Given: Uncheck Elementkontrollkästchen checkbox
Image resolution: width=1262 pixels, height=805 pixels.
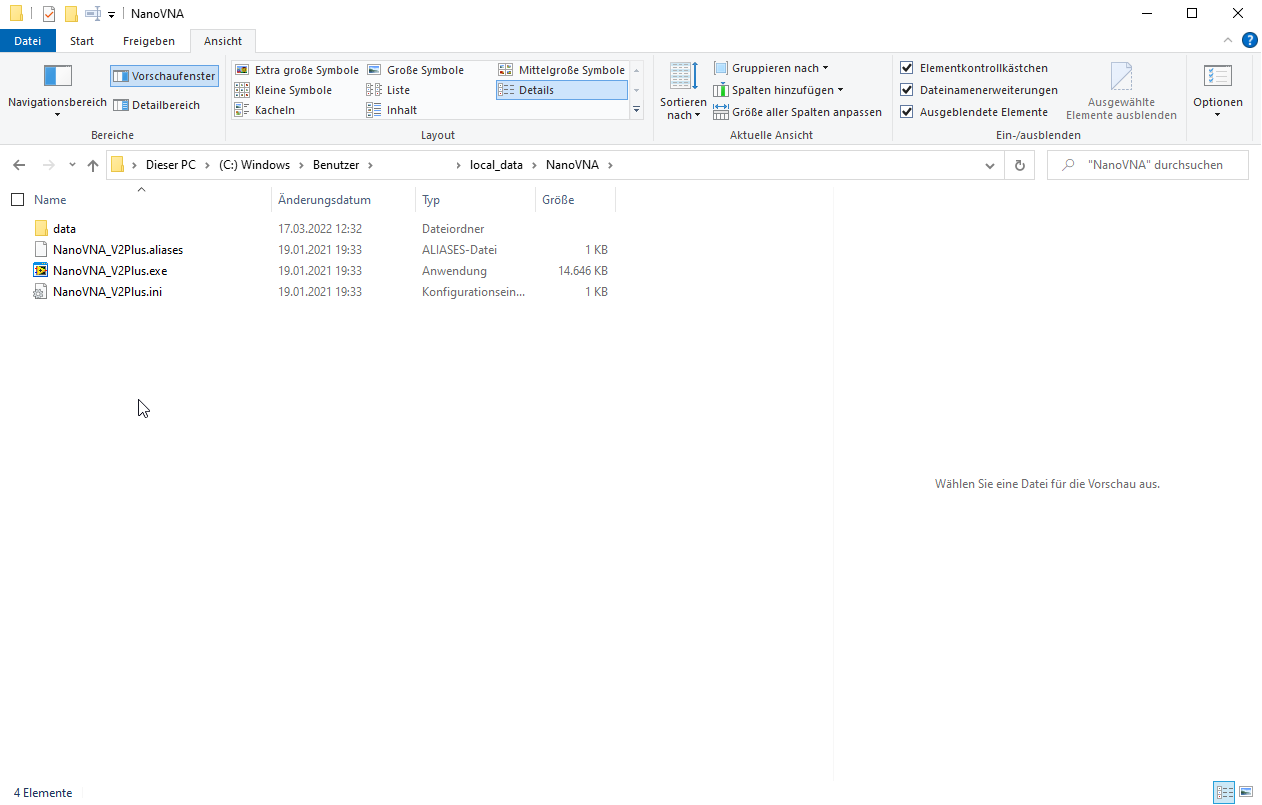Looking at the screenshot, I should click(907, 68).
